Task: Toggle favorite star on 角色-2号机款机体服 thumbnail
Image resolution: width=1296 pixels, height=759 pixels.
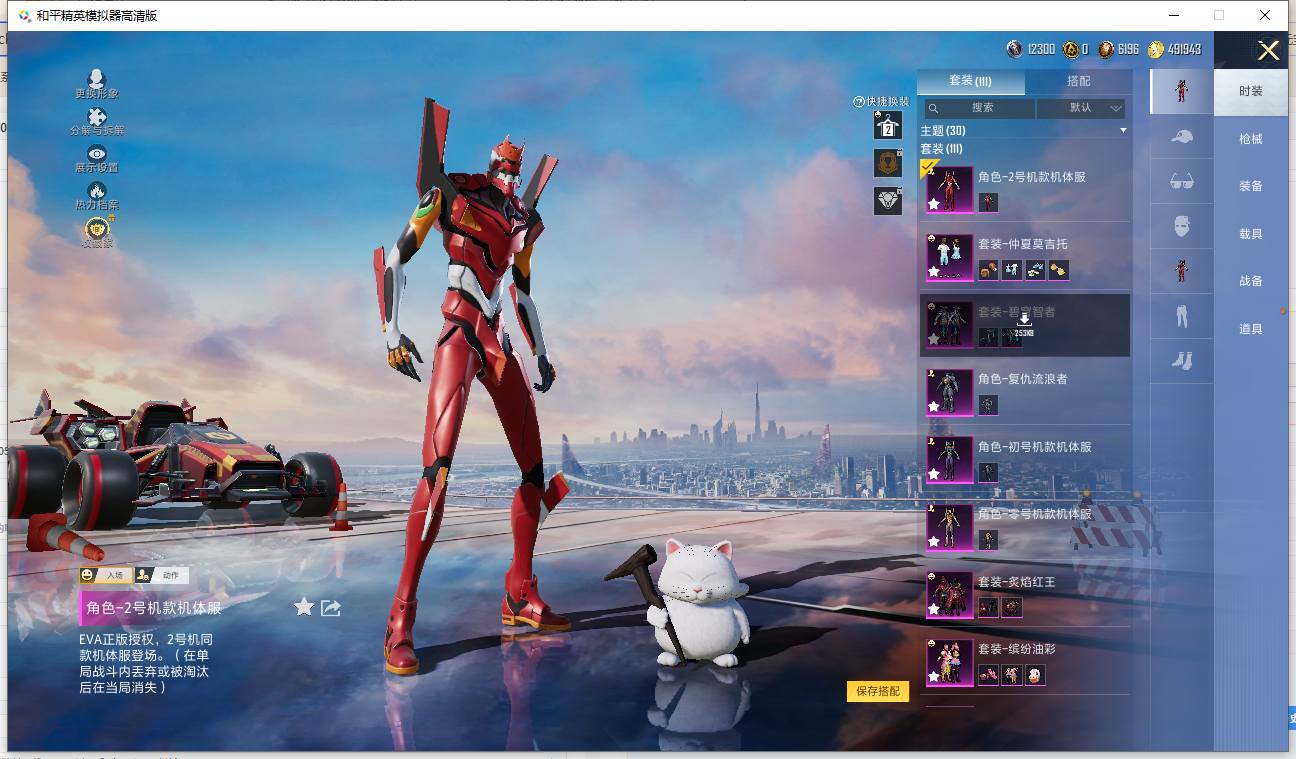Action: (x=934, y=204)
